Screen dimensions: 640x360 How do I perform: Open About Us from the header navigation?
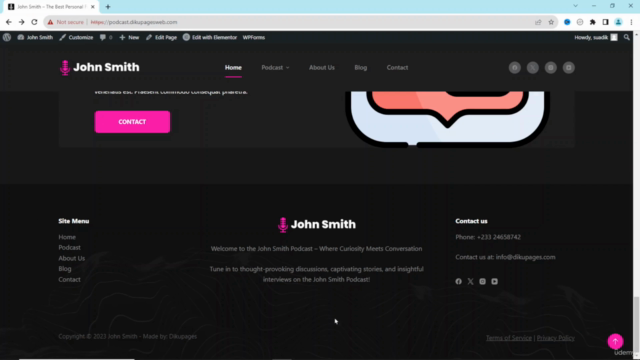322,67
